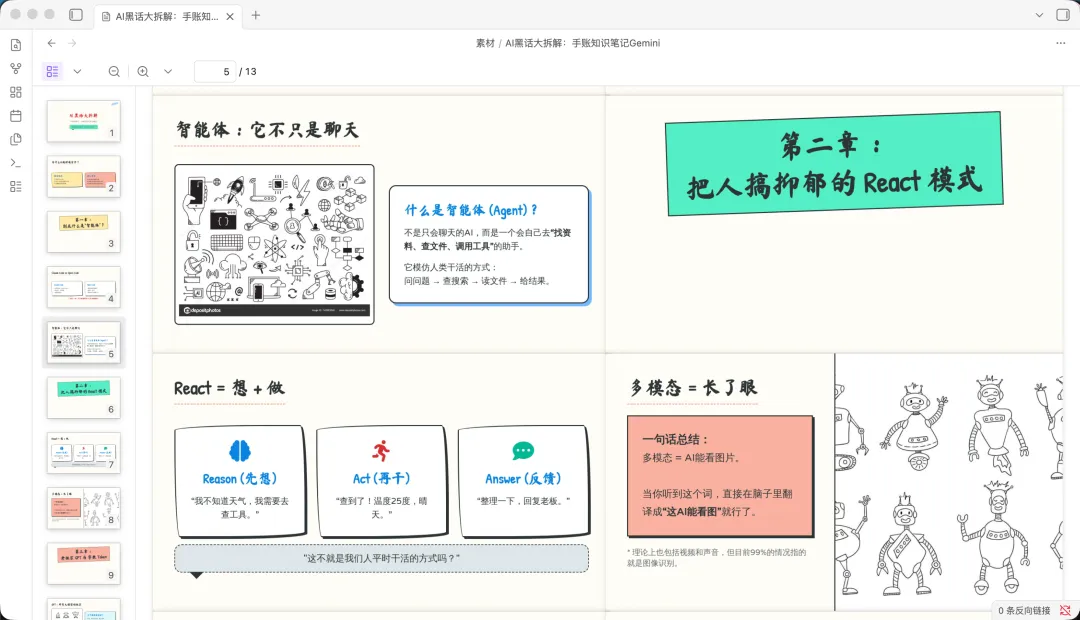Click the Reason (先想) label

(240, 479)
